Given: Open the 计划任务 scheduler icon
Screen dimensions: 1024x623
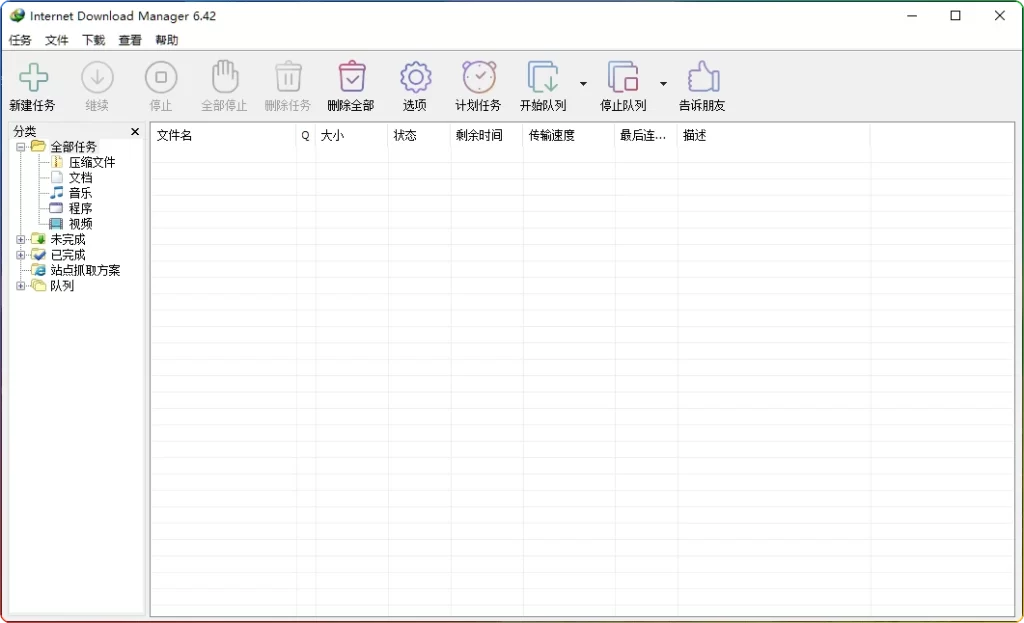Looking at the screenshot, I should click(x=479, y=85).
